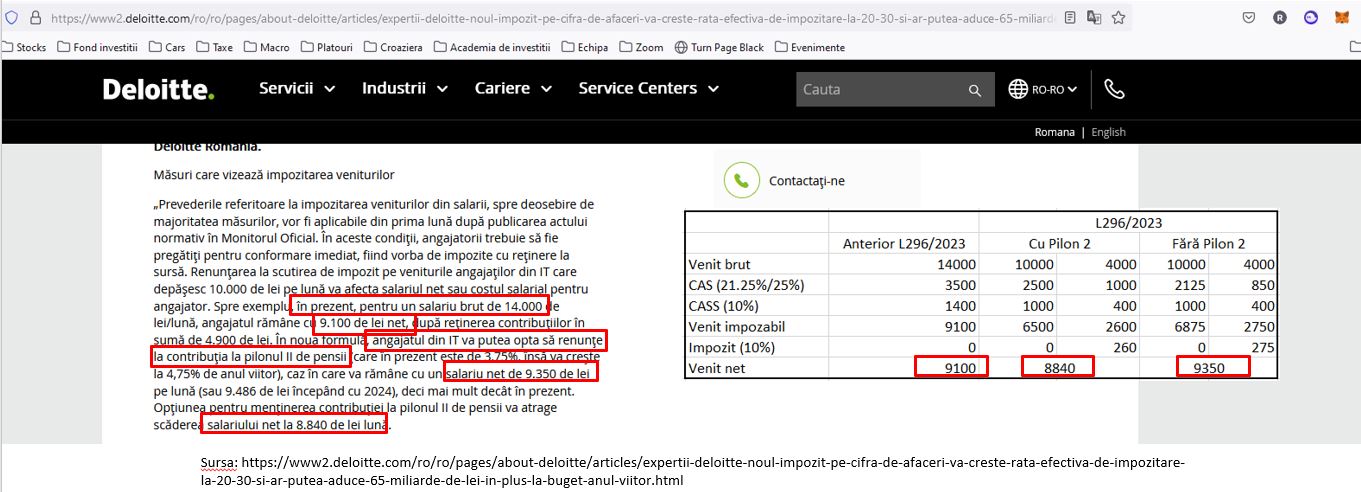
Task: Click the 'Anterior L296/2023' column header
Action: [x=905, y=243]
